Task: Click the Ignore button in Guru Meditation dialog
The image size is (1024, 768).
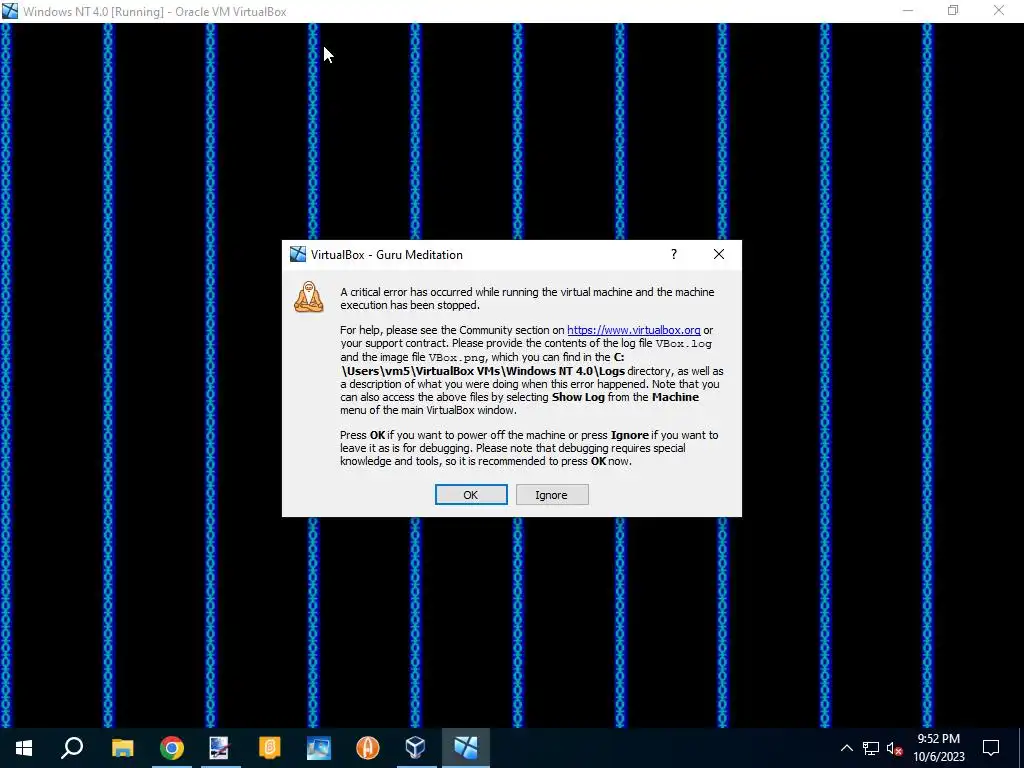Action: tap(552, 494)
